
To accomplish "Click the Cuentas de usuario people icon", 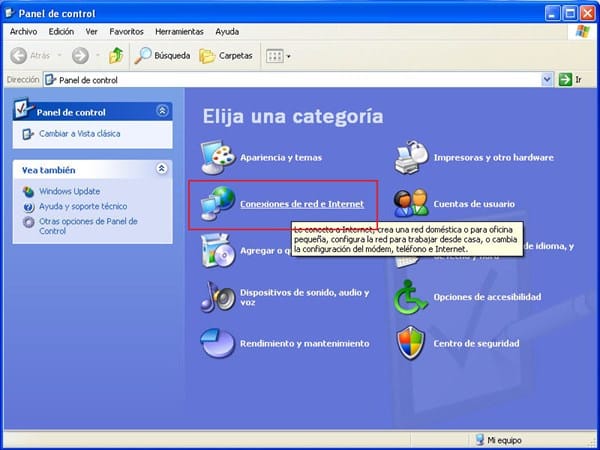I will [x=411, y=204].
